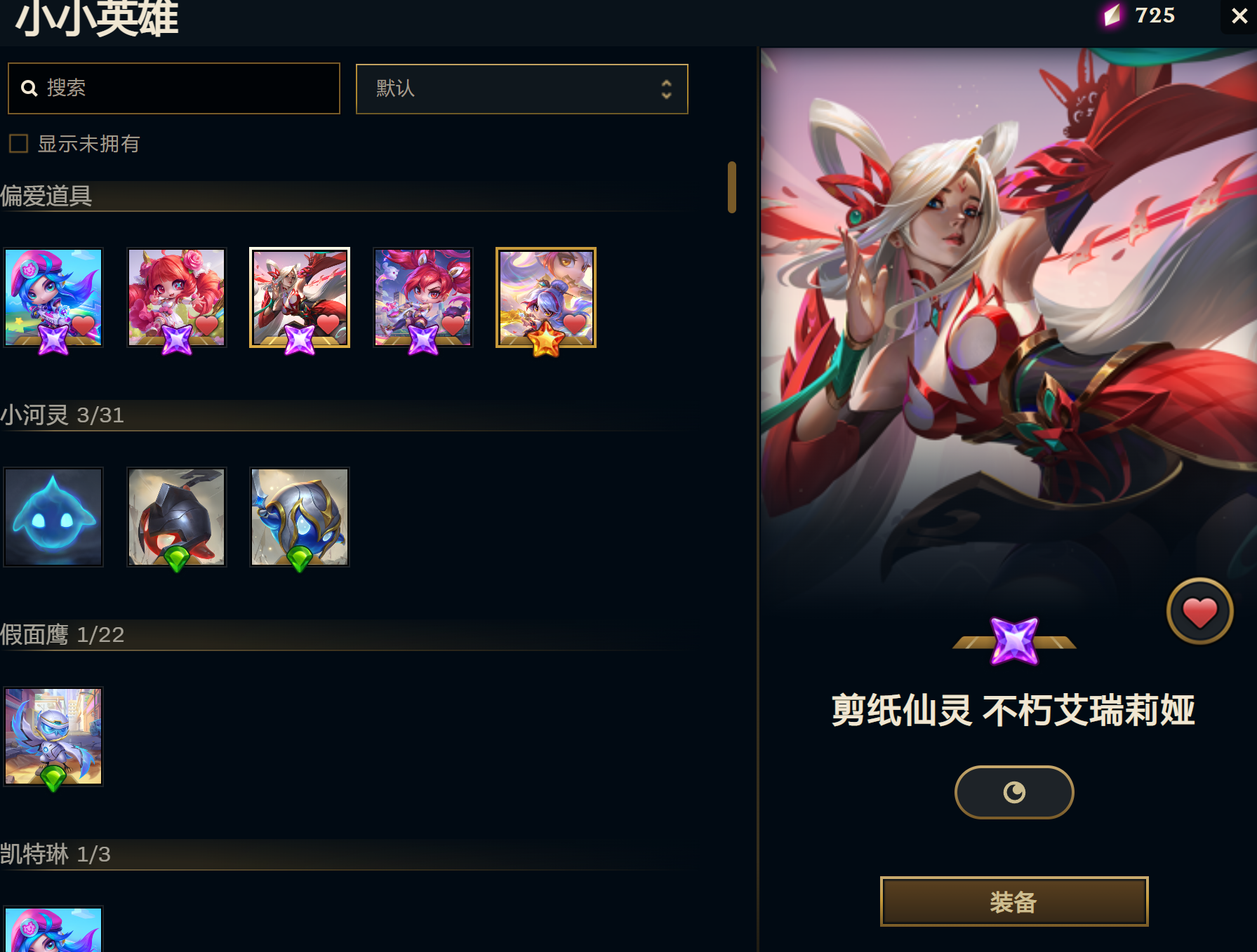
Task: Click the round randomize button below the name
Action: pos(1013,792)
